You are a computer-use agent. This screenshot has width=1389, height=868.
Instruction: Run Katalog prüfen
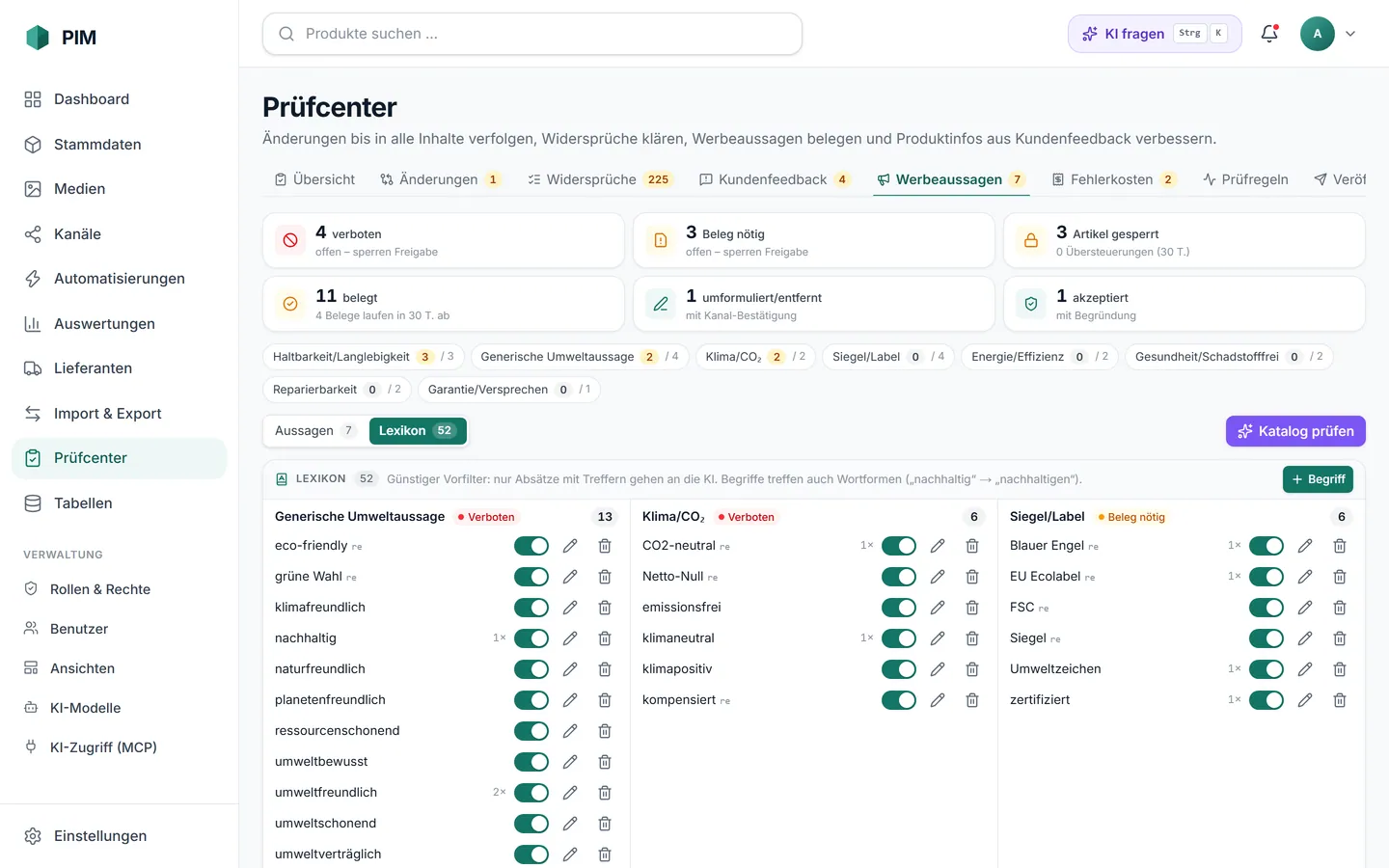[x=1295, y=431]
